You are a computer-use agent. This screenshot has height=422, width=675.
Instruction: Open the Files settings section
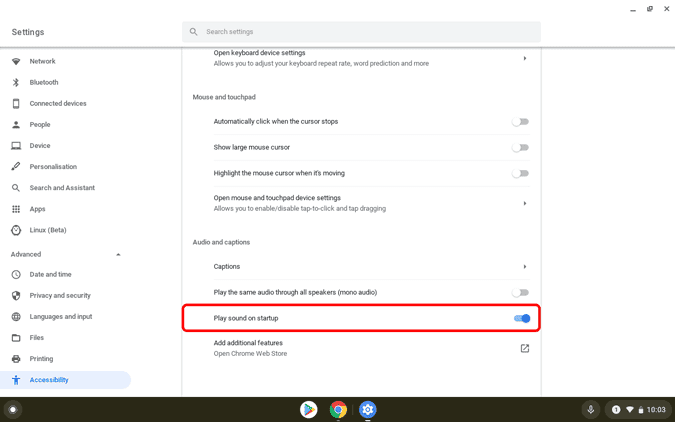click(x=37, y=338)
